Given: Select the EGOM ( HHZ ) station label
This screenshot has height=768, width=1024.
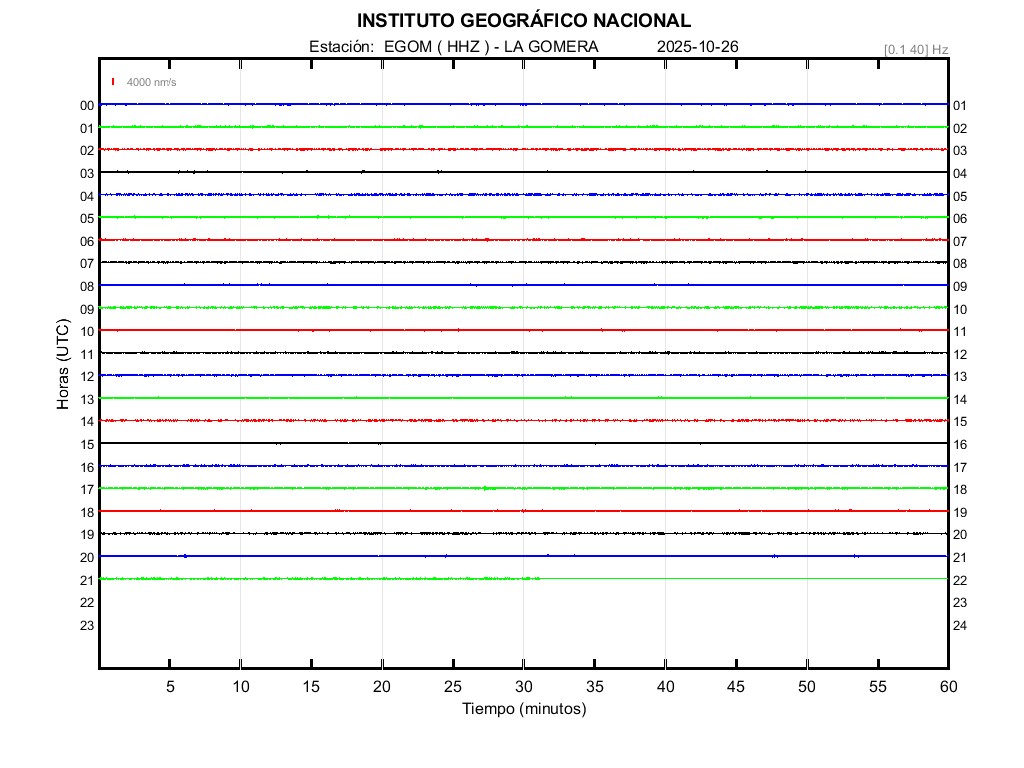Looking at the screenshot, I should click(x=437, y=47).
